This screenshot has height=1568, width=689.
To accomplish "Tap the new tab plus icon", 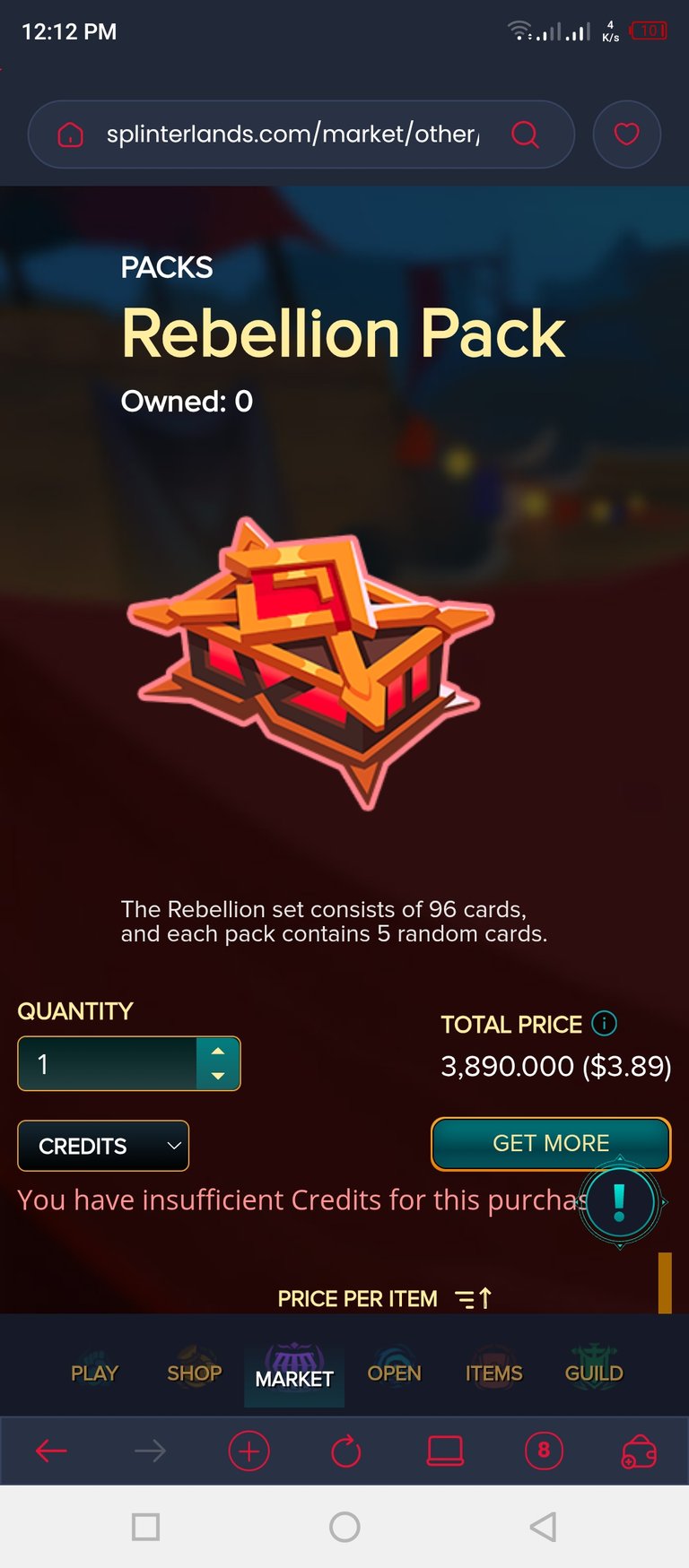I will coord(249,1451).
